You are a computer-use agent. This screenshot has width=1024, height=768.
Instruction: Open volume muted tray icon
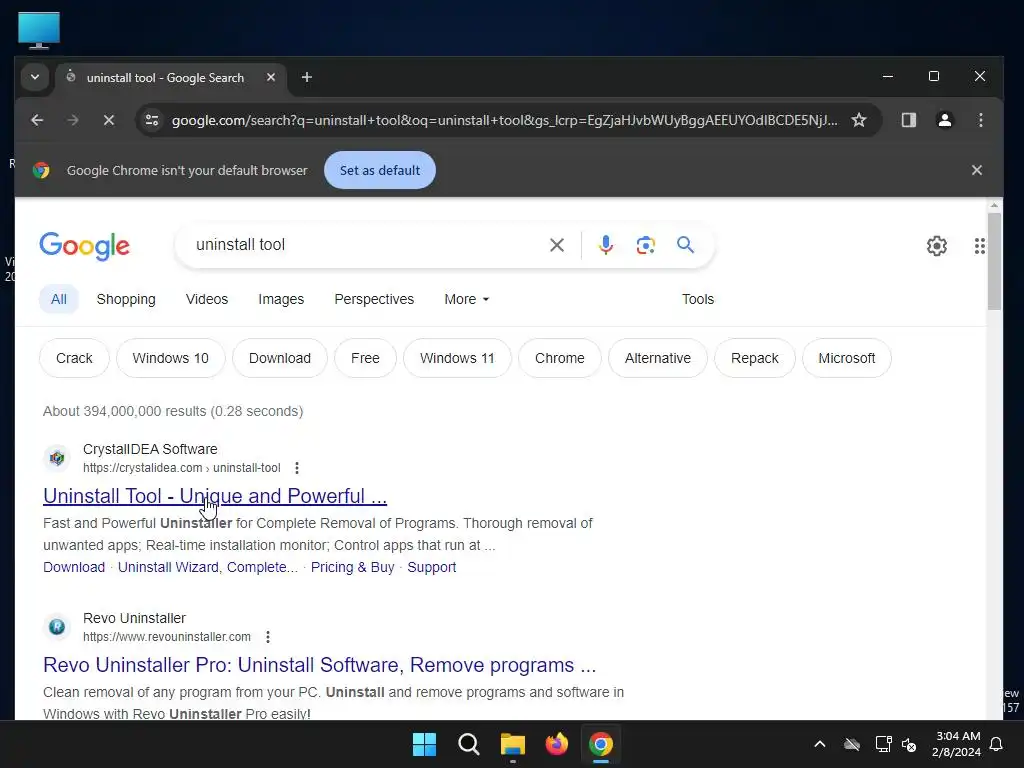tap(908, 744)
